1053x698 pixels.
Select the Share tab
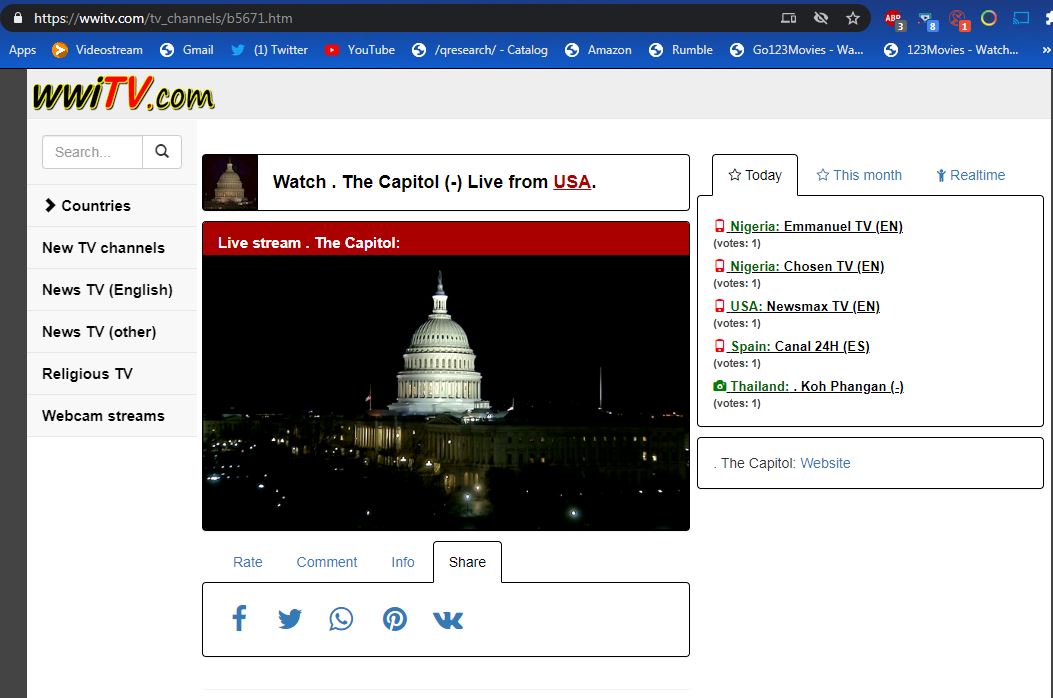pyautogui.click(x=467, y=562)
